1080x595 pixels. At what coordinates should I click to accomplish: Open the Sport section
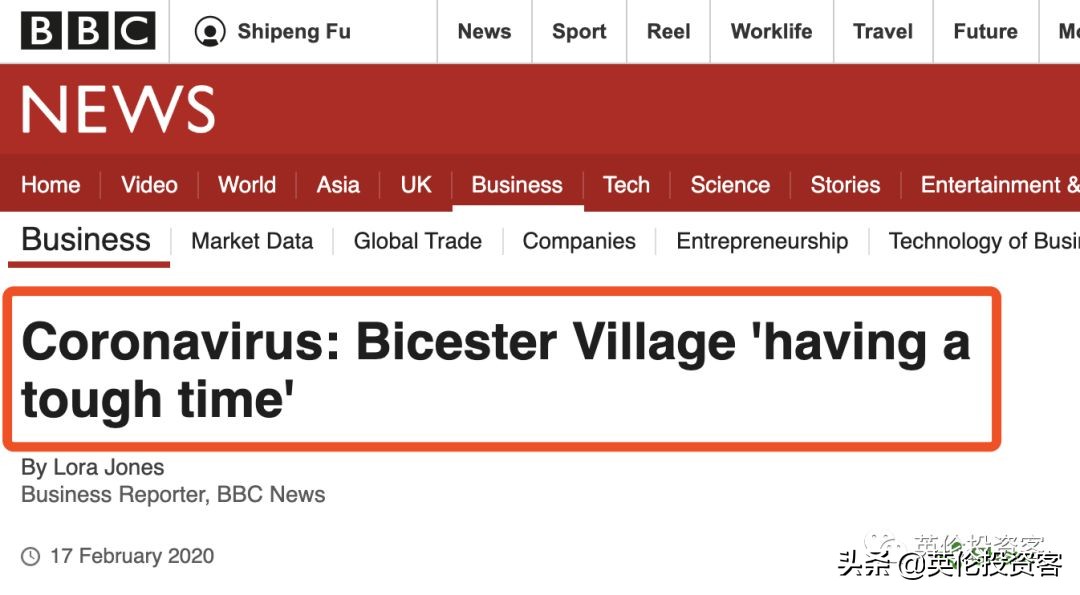pyautogui.click(x=578, y=31)
